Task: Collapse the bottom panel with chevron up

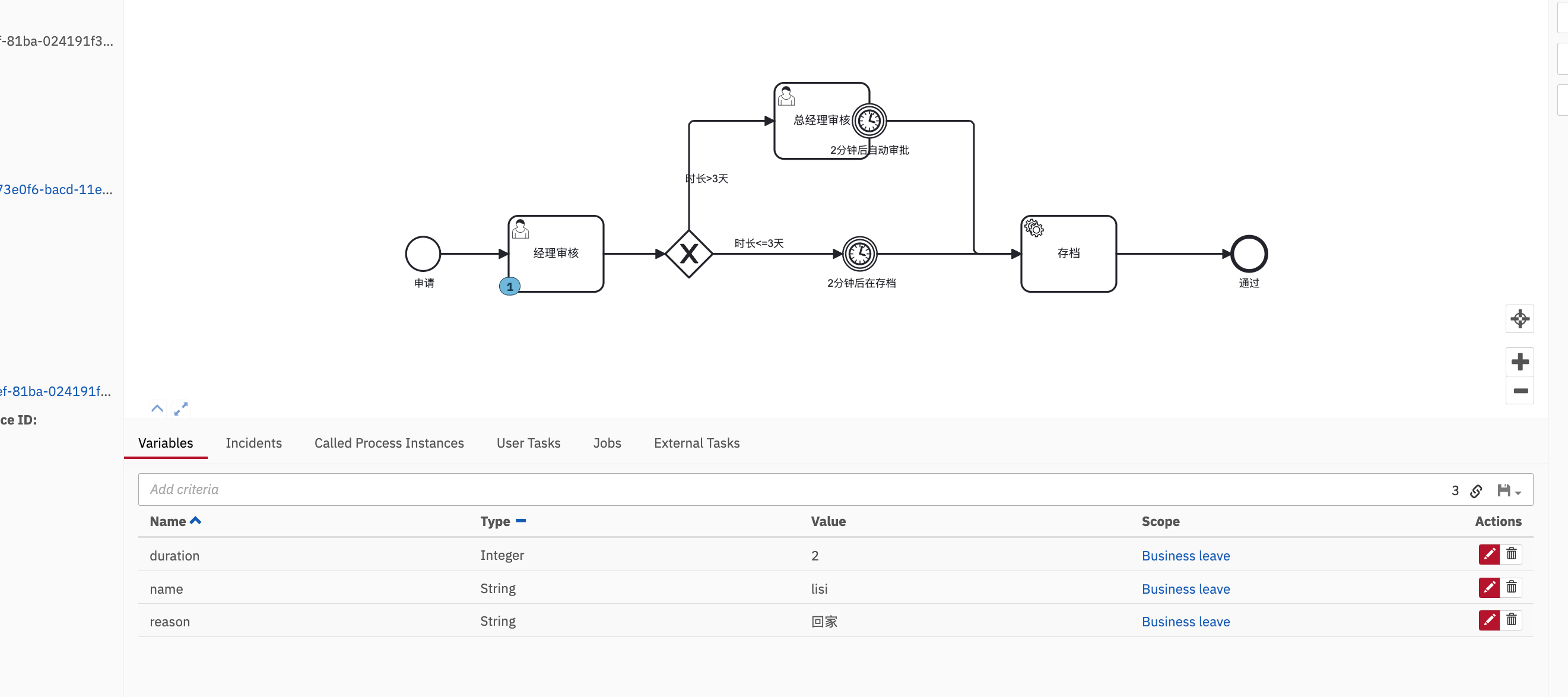Action: 157,409
